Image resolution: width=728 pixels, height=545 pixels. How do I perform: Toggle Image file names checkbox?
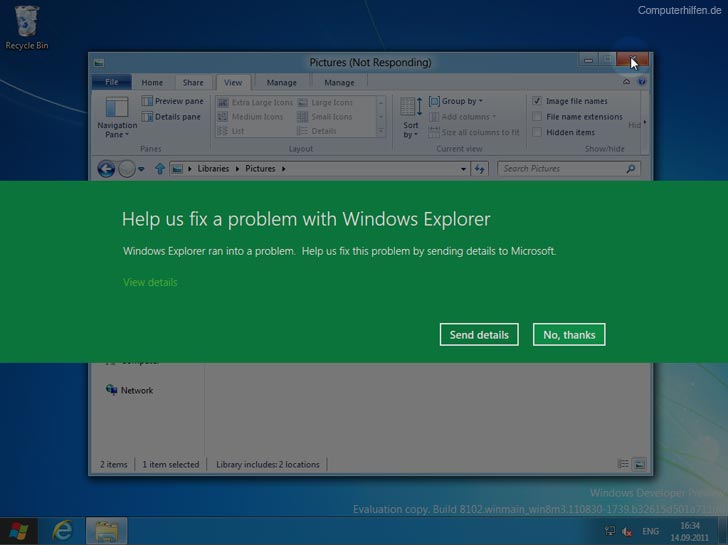[537, 101]
